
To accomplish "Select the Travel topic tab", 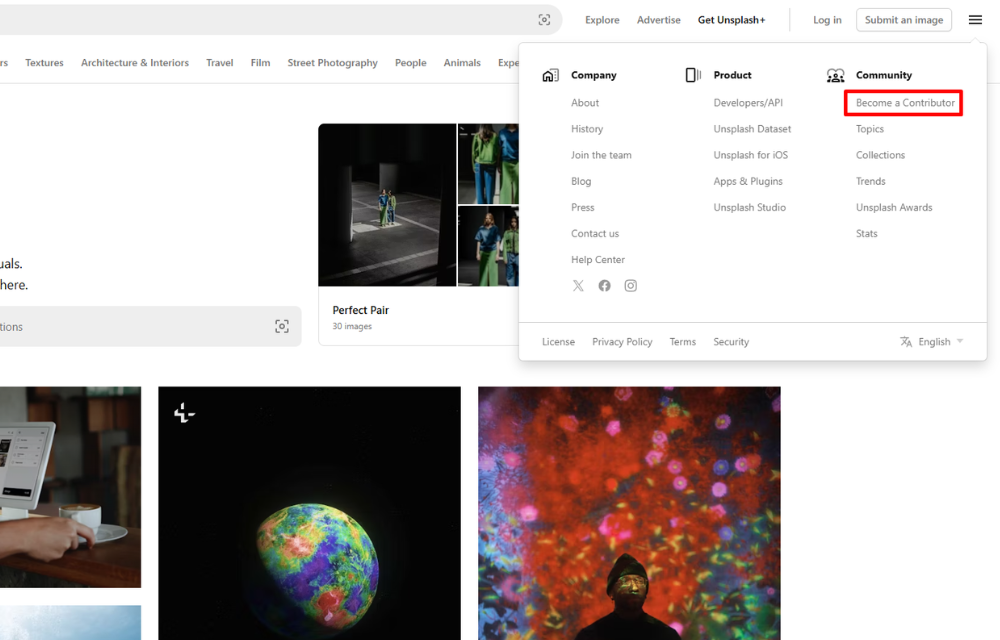I will [219, 62].
